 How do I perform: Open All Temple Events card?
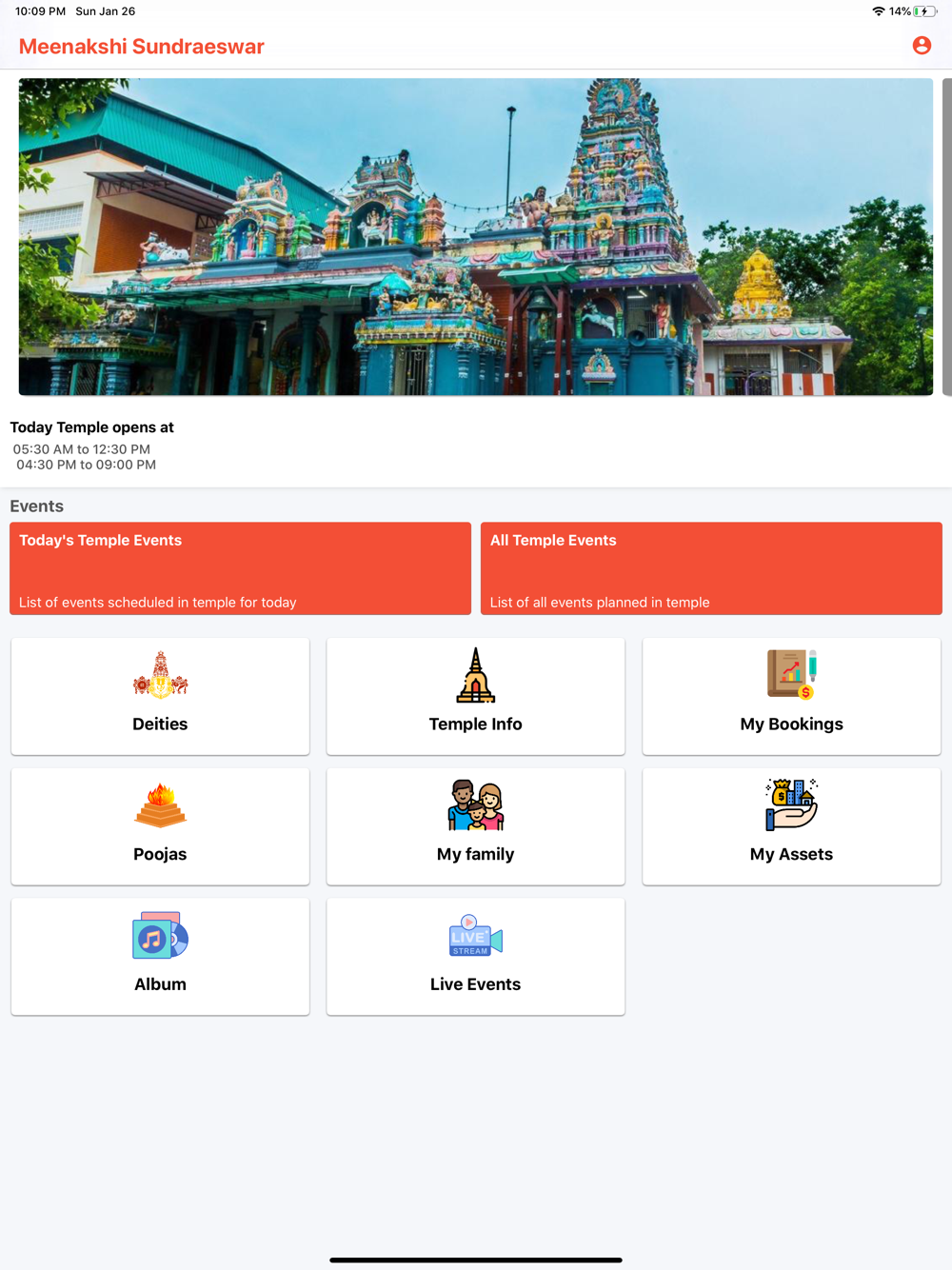(x=711, y=568)
